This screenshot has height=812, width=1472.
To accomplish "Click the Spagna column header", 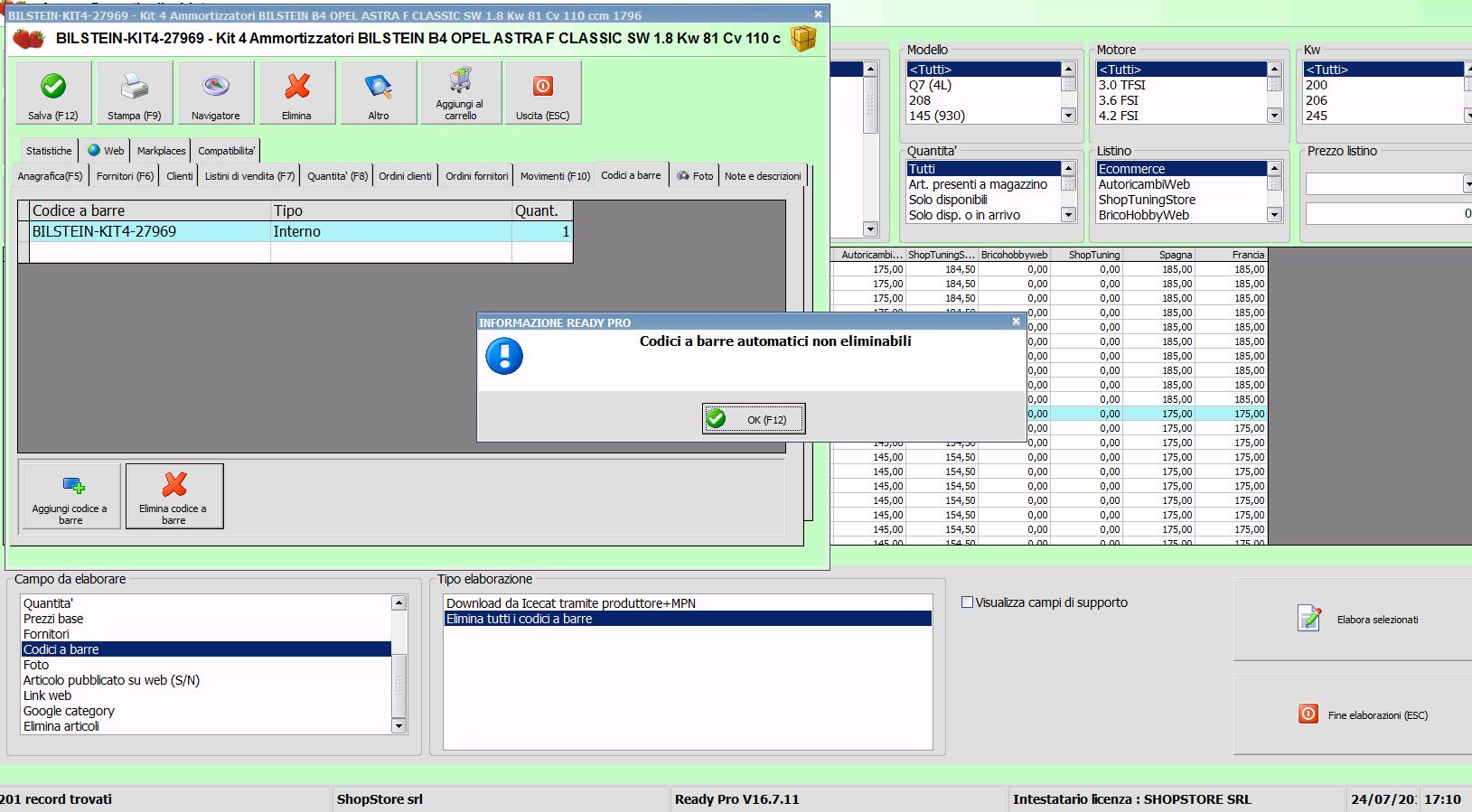I will 1158,255.
